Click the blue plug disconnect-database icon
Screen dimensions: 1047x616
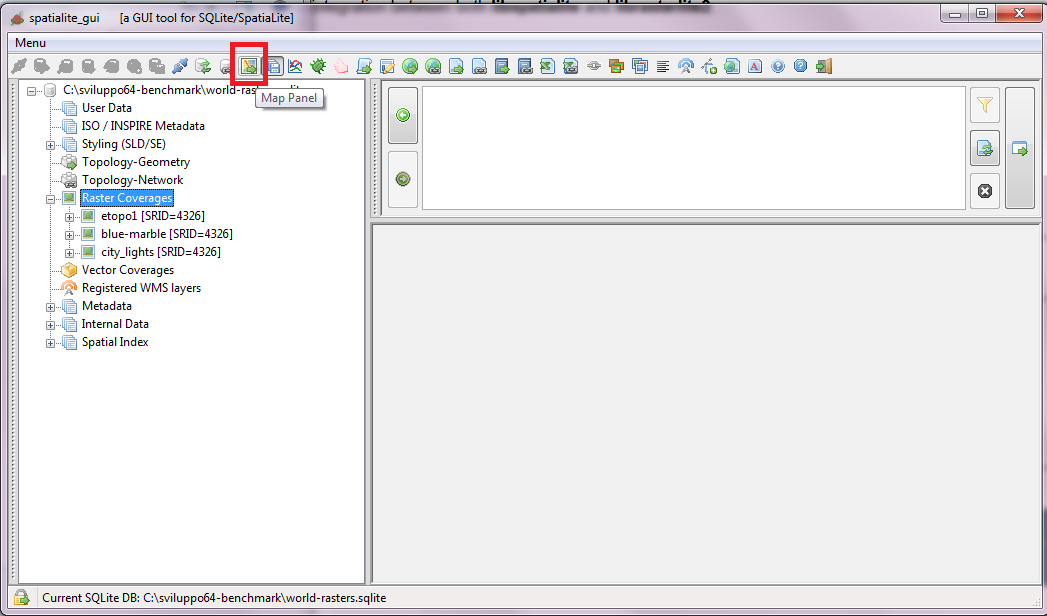pyautogui.click(x=180, y=66)
